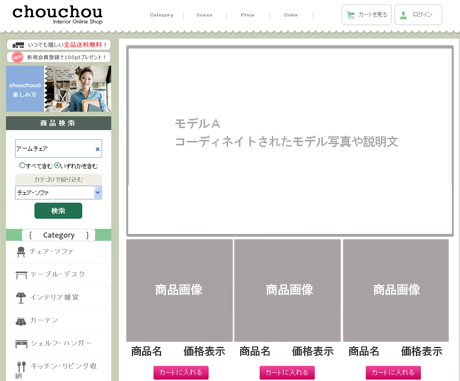460x381 pixels.
Task: Open the シェルフ・ハンガー category link
Action: (61, 343)
